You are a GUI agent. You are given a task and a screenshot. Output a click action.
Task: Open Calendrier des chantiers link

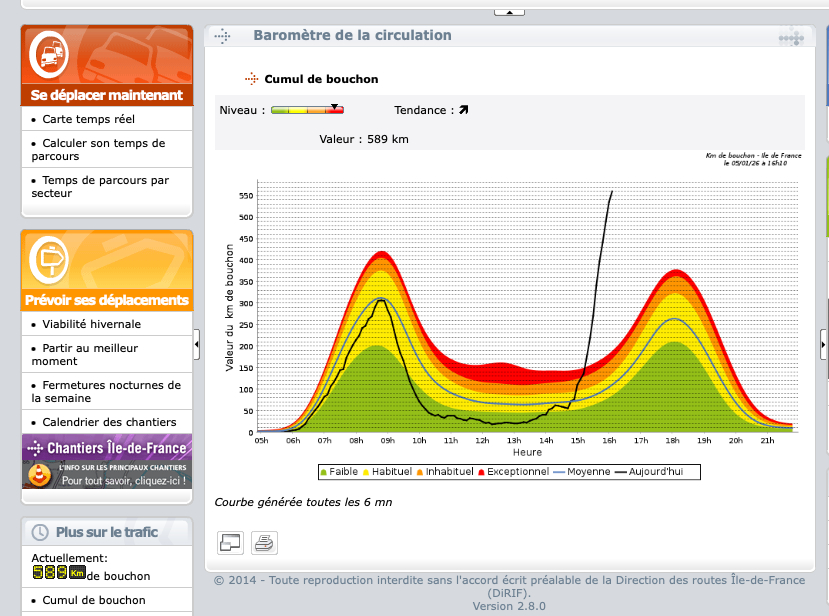click(x=109, y=422)
